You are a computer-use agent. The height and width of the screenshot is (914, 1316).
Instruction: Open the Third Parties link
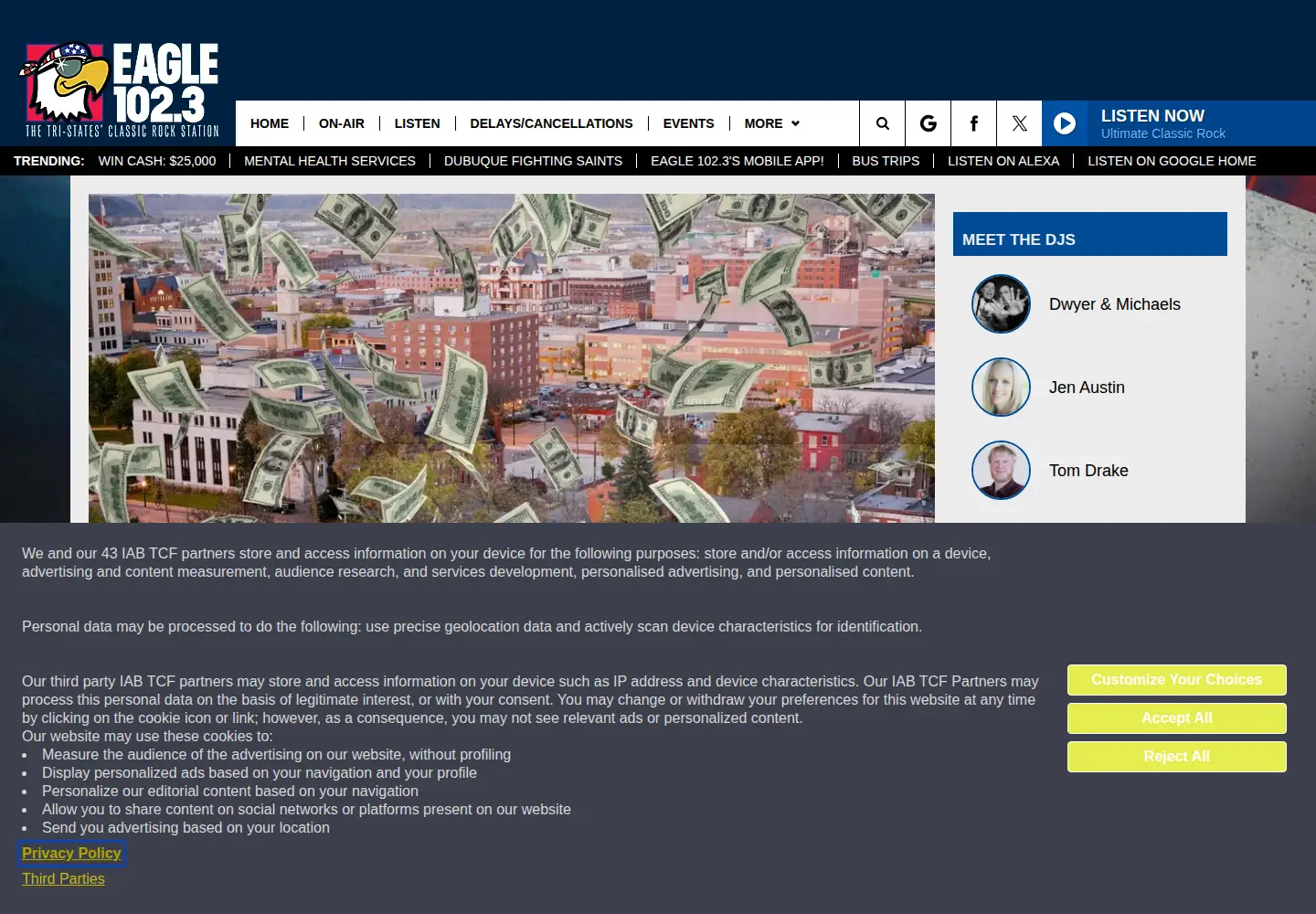click(63, 878)
